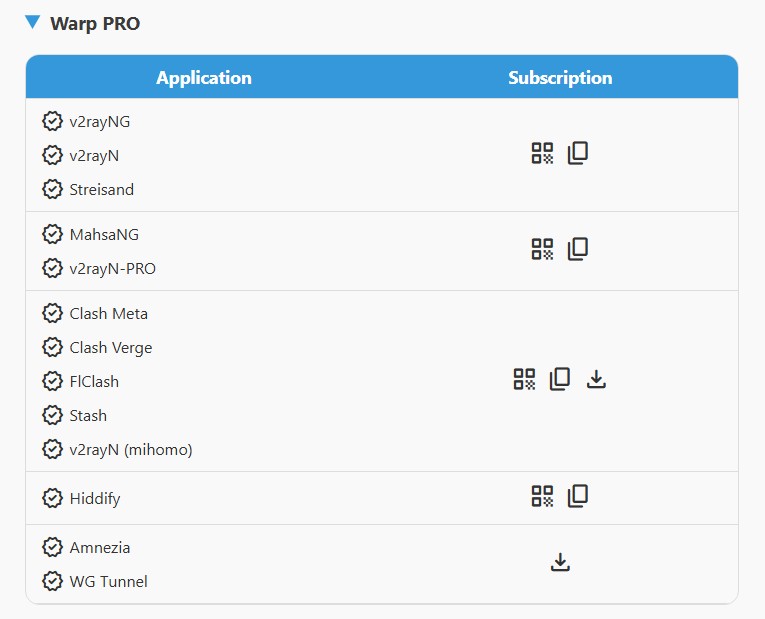Copy subscription link for Clash Meta row

(560, 380)
